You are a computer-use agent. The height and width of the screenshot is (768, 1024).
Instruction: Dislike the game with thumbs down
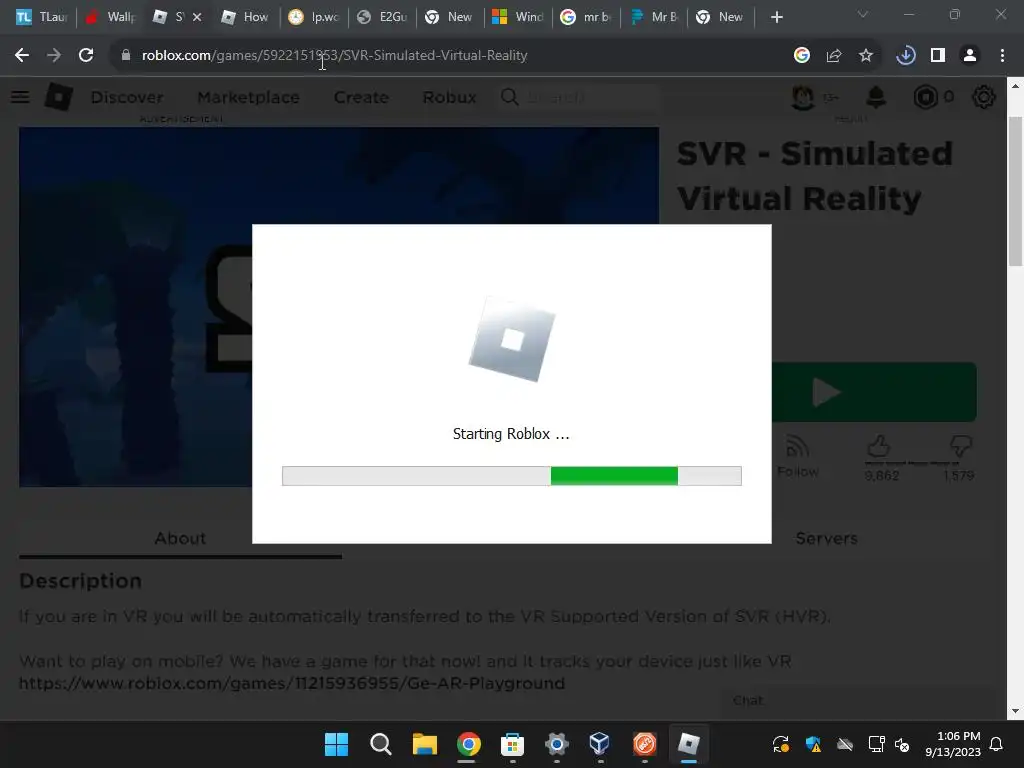pos(961,447)
